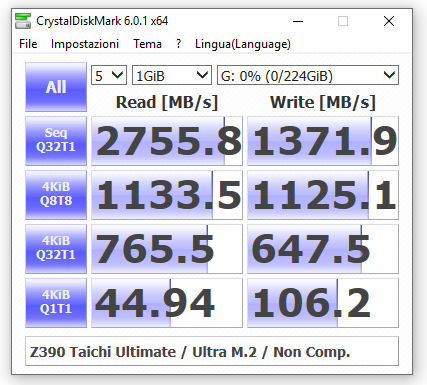Minimize the CrystalDiskMark window
This screenshot has height=385, width=427.
pos(298,21)
